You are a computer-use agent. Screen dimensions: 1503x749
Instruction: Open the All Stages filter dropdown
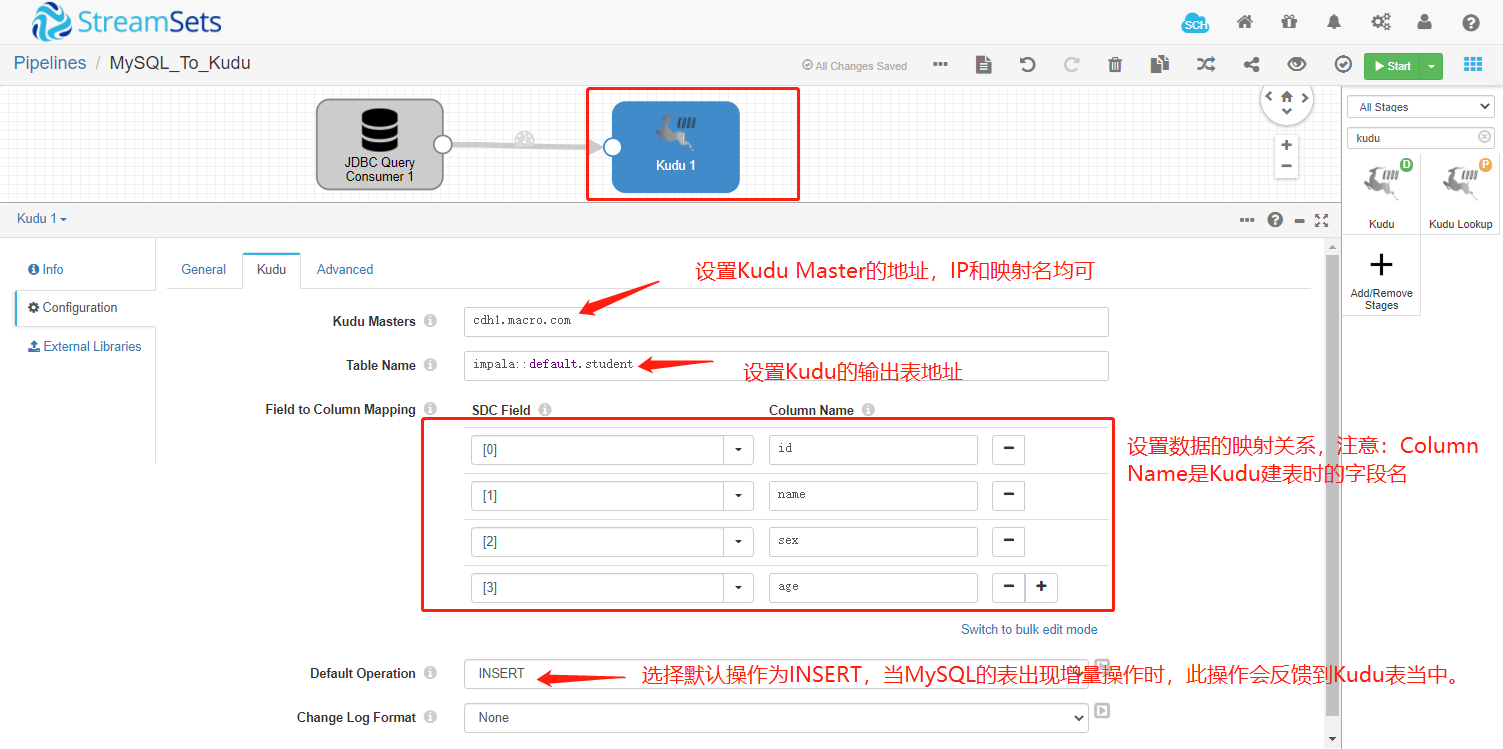(x=1420, y=107)
